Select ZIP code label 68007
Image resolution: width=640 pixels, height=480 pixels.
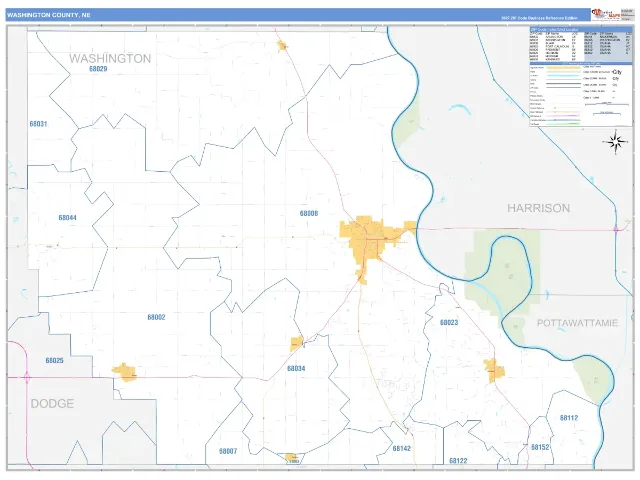[228, 451]
